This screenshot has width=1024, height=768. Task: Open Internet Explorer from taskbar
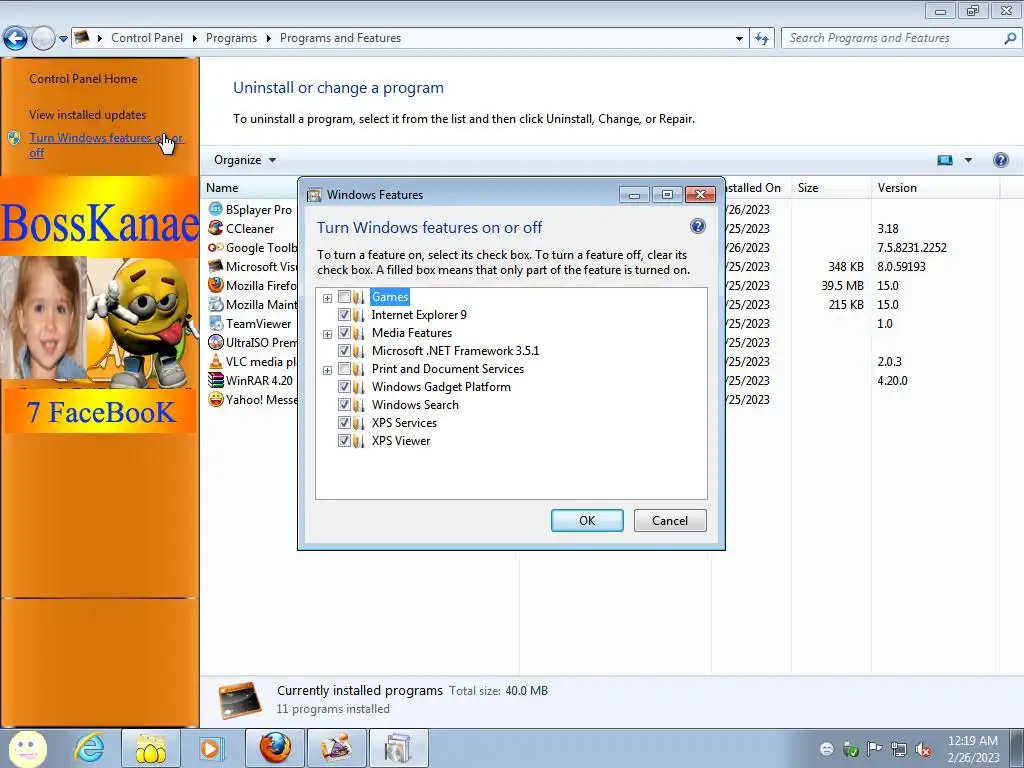pos(89,748)
